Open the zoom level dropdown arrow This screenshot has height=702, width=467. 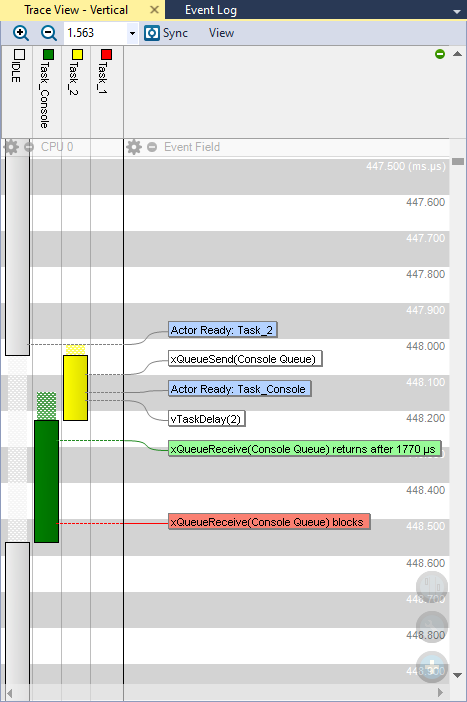point(132,34)
